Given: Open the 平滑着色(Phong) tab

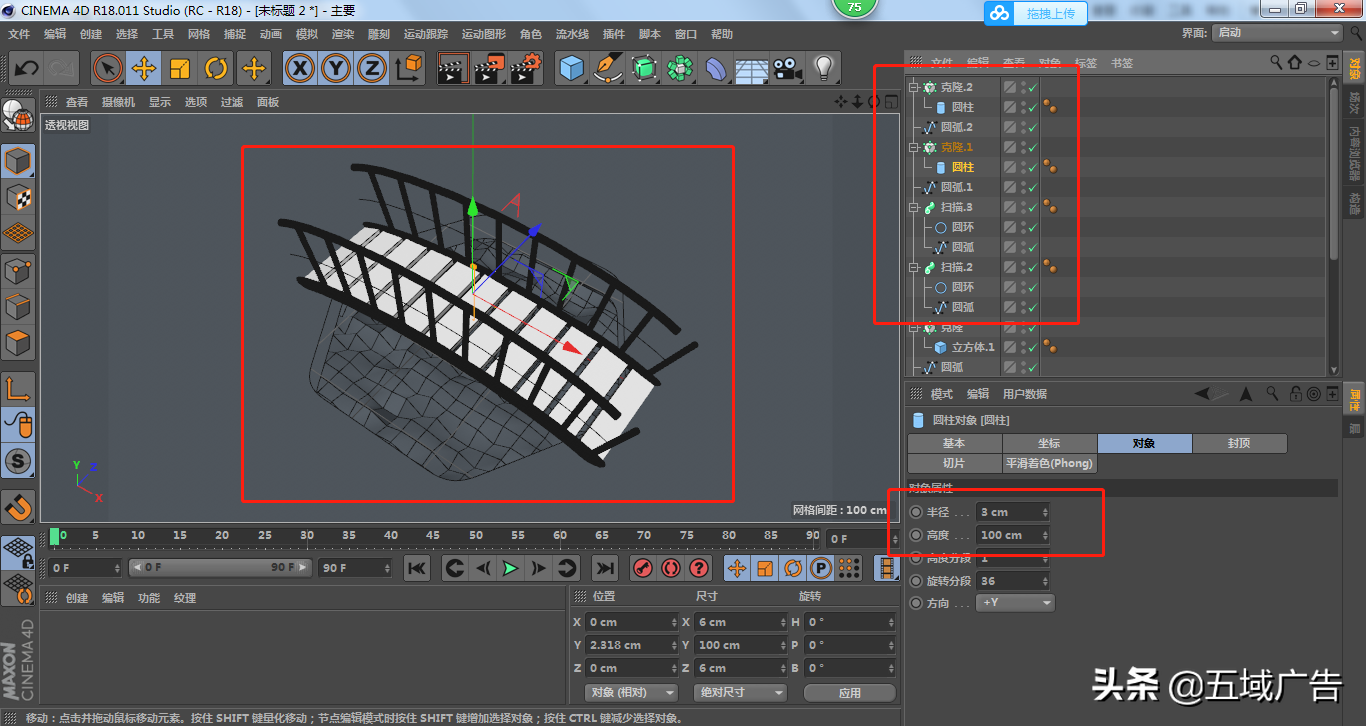Looking at the screenshot, I should 1050,464.
